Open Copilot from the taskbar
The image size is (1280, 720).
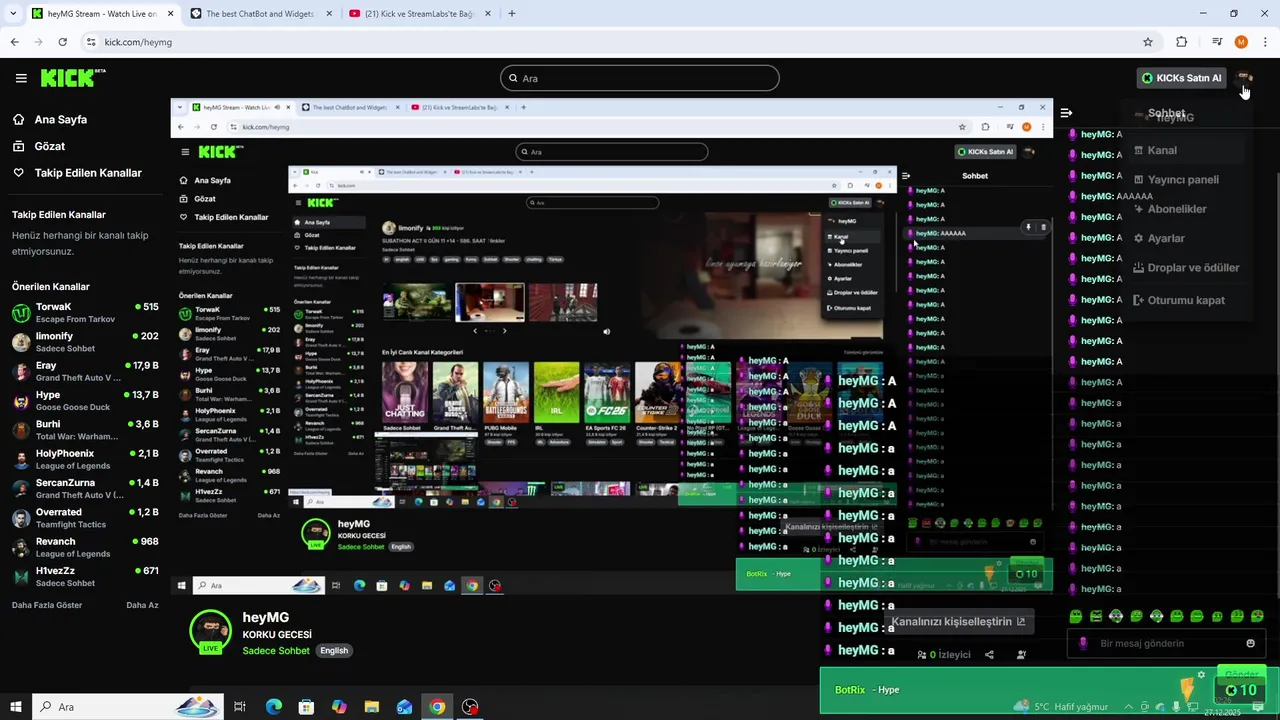click(339, 707)
